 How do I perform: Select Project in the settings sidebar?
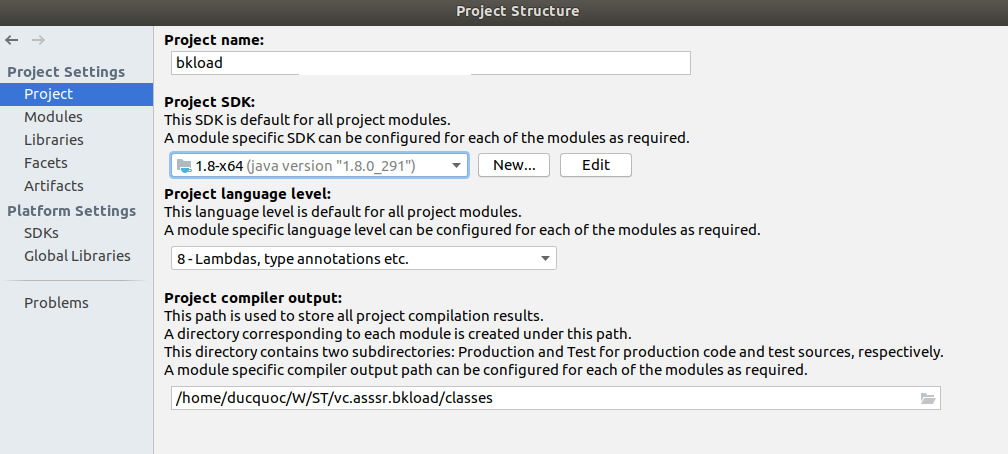[x=76, y=94]
